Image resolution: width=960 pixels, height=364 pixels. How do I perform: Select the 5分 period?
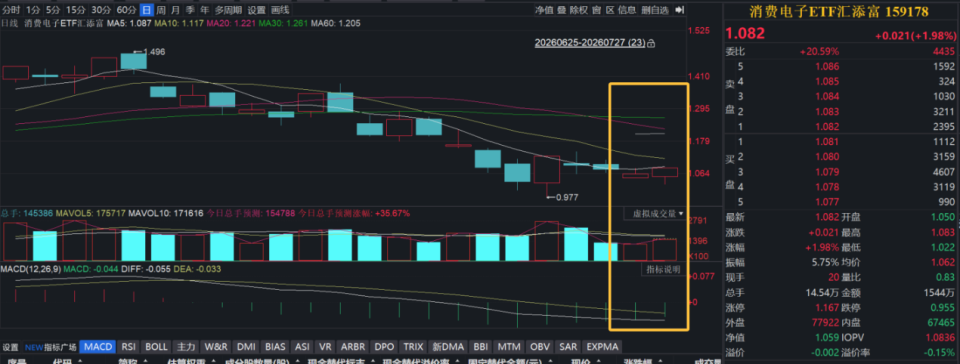tap(53, 10)
